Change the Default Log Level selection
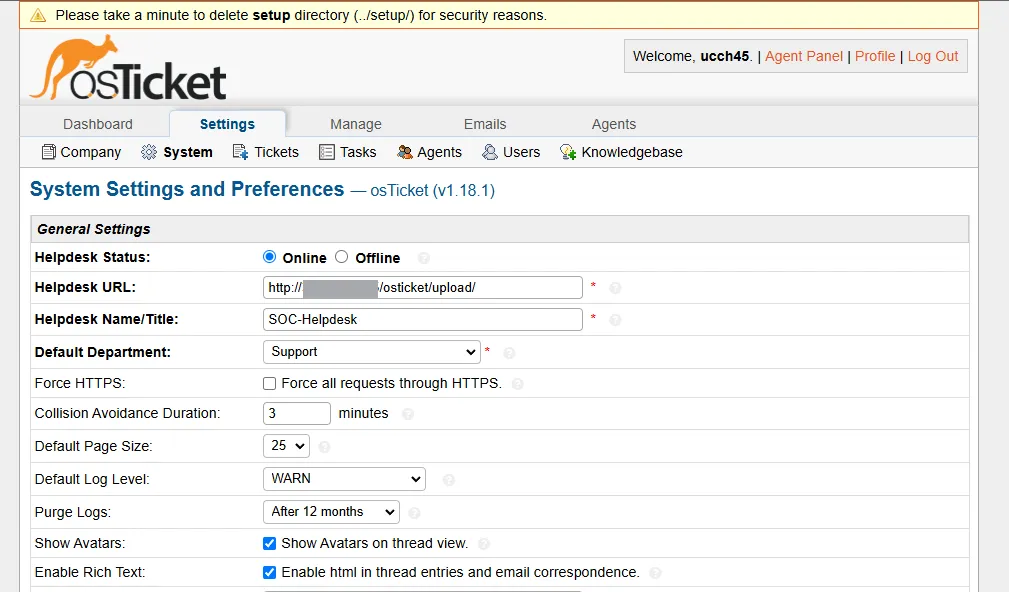Image resolution: width=1009 pixels, height=592 pixels. 344,479
